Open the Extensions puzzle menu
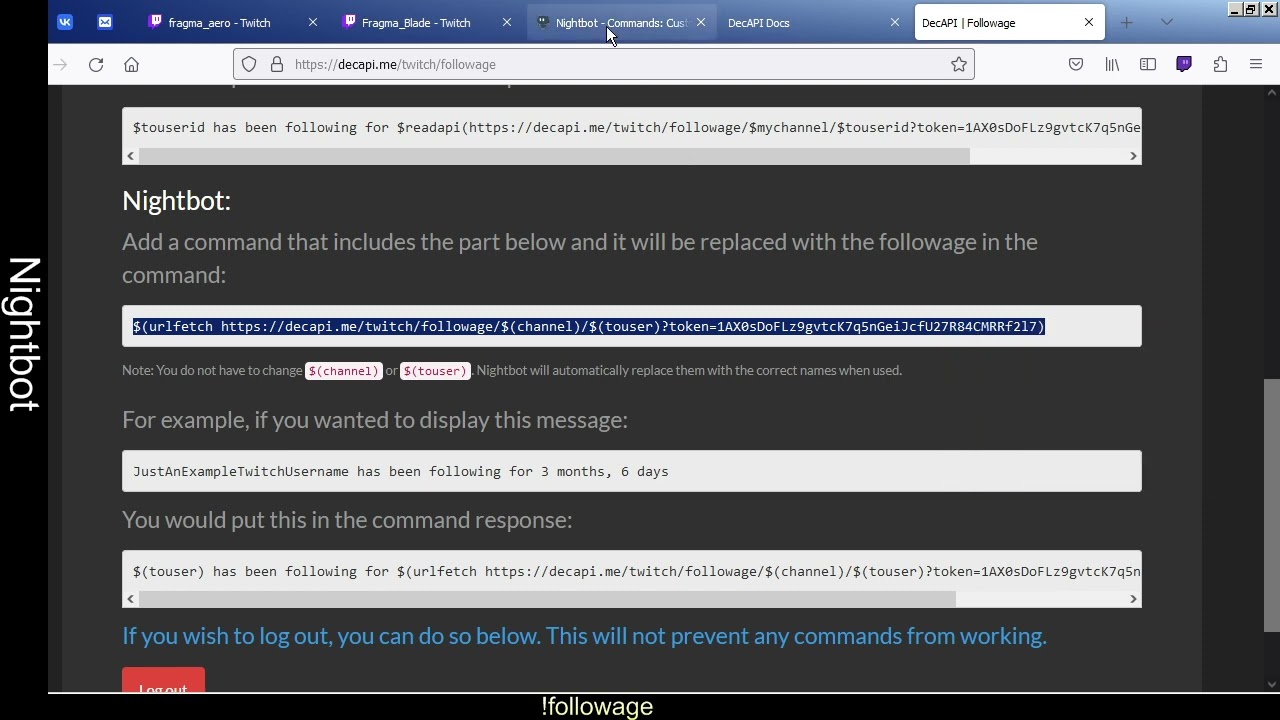The width and height of the screenshot is (1280, 720). pos(1220,64)
